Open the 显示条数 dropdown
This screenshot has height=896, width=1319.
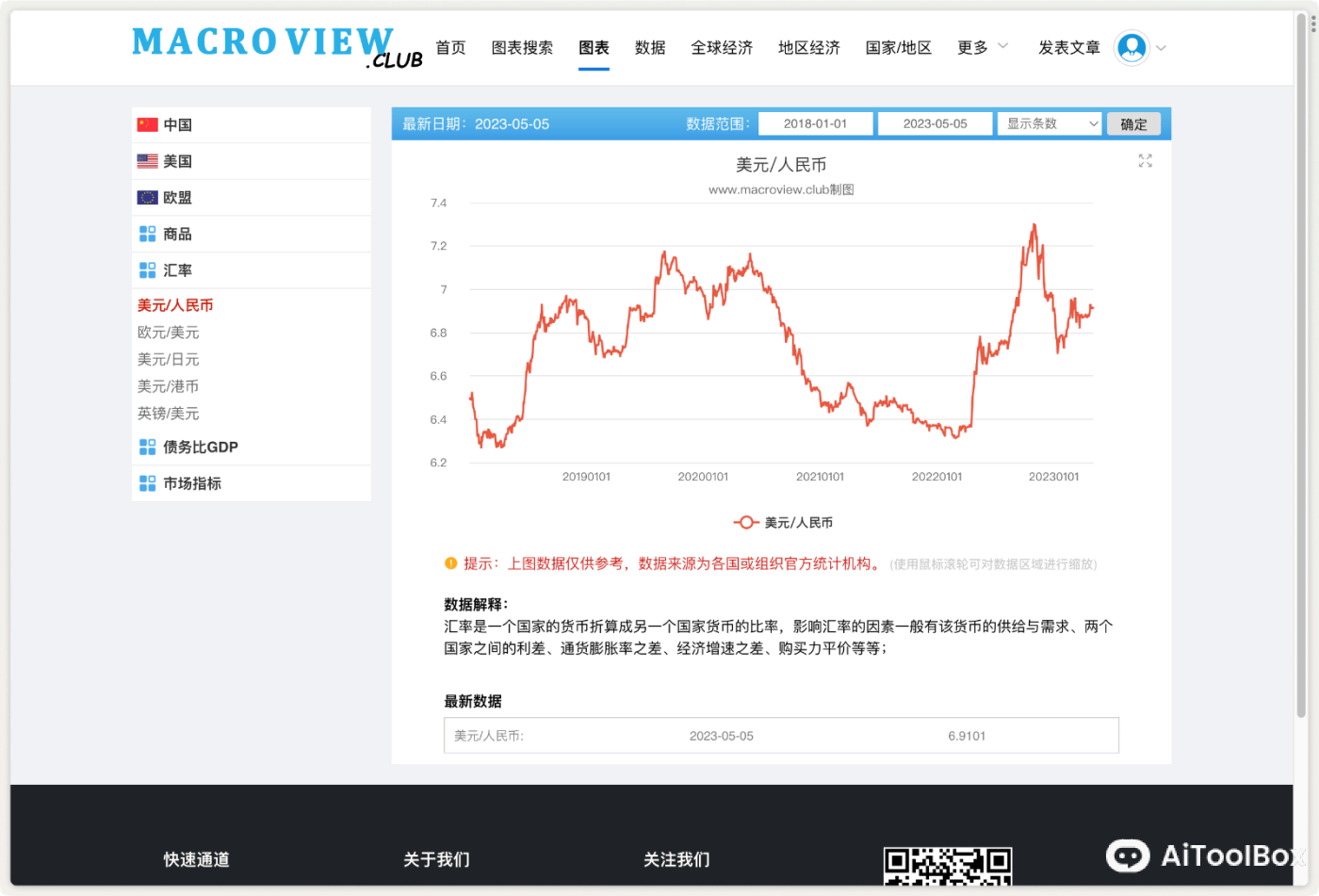[1049, 122]
